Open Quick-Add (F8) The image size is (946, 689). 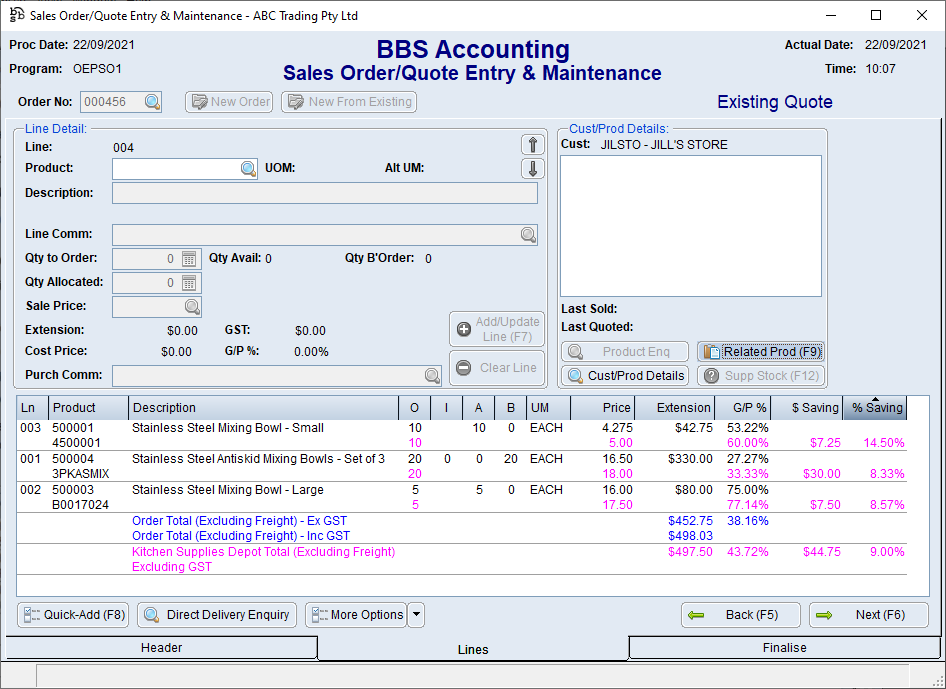click(x=74, y=615)
